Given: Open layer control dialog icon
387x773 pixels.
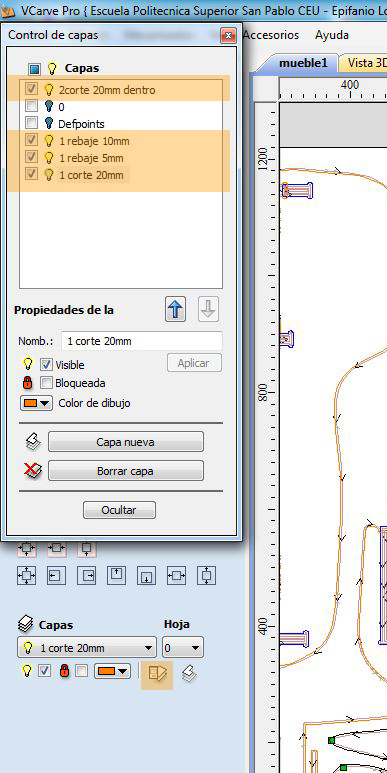Looking at the screenshot, I should point(157,672).
